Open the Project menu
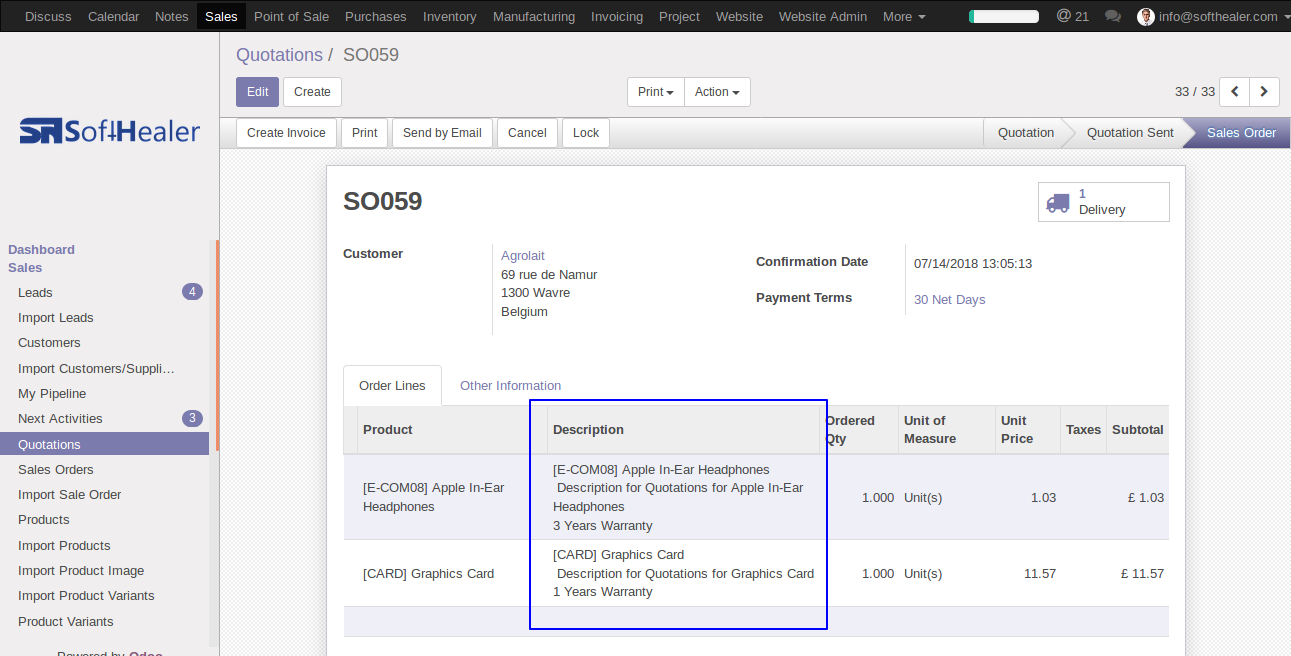The image size is (1291, 656). [679, 17]
